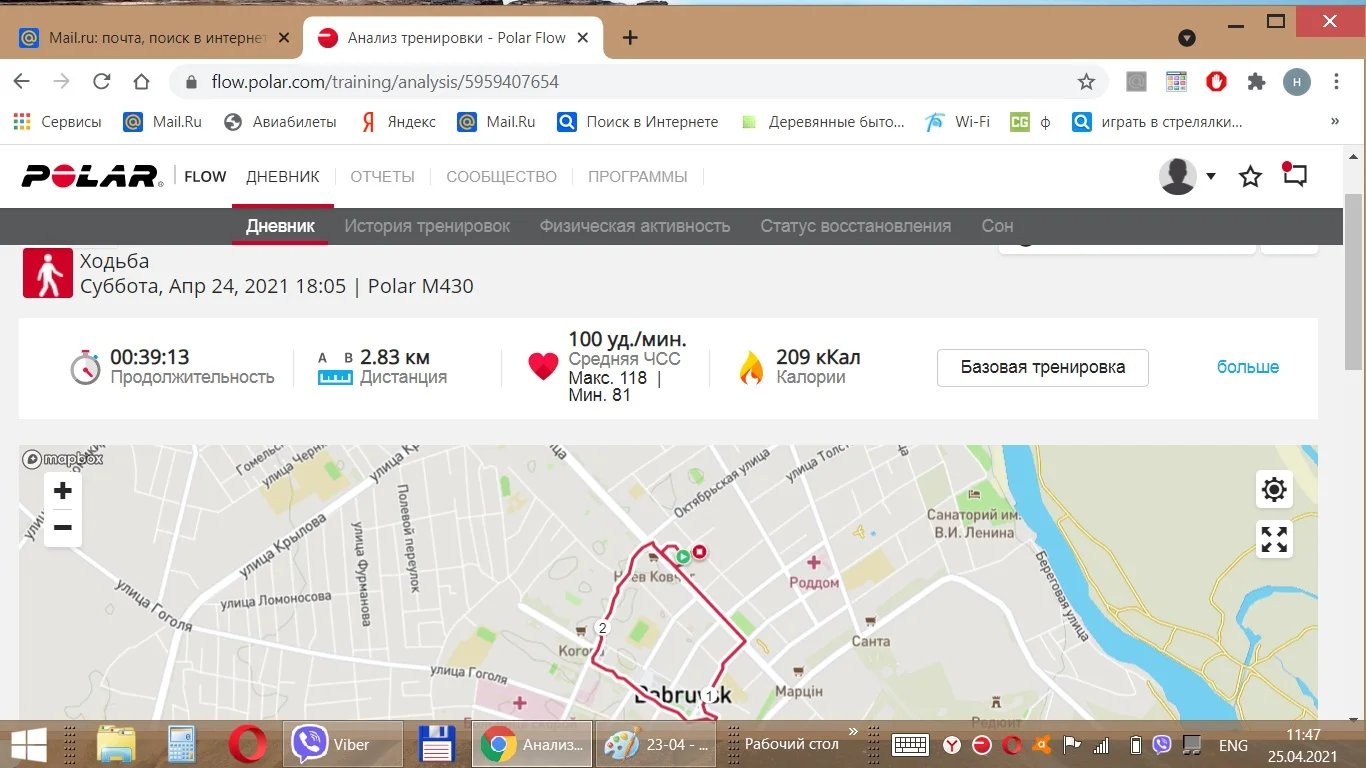Image resolution: width=1366 pixels, height=768 pixels.
Task: Open the Сообщество main menu
Action: coord(501,177)
